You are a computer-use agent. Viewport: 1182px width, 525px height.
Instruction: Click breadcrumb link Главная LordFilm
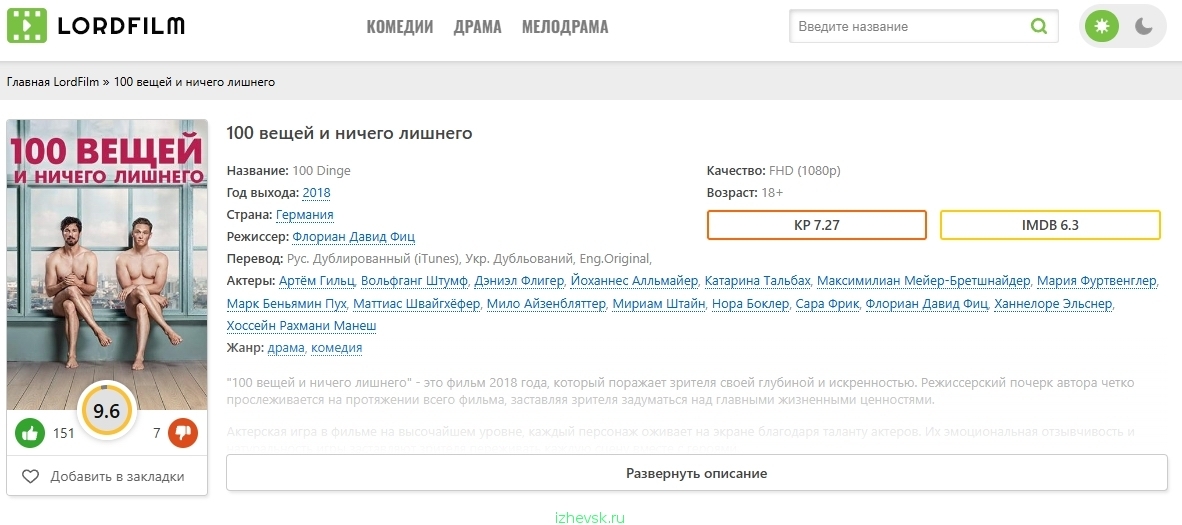point(53,81)
